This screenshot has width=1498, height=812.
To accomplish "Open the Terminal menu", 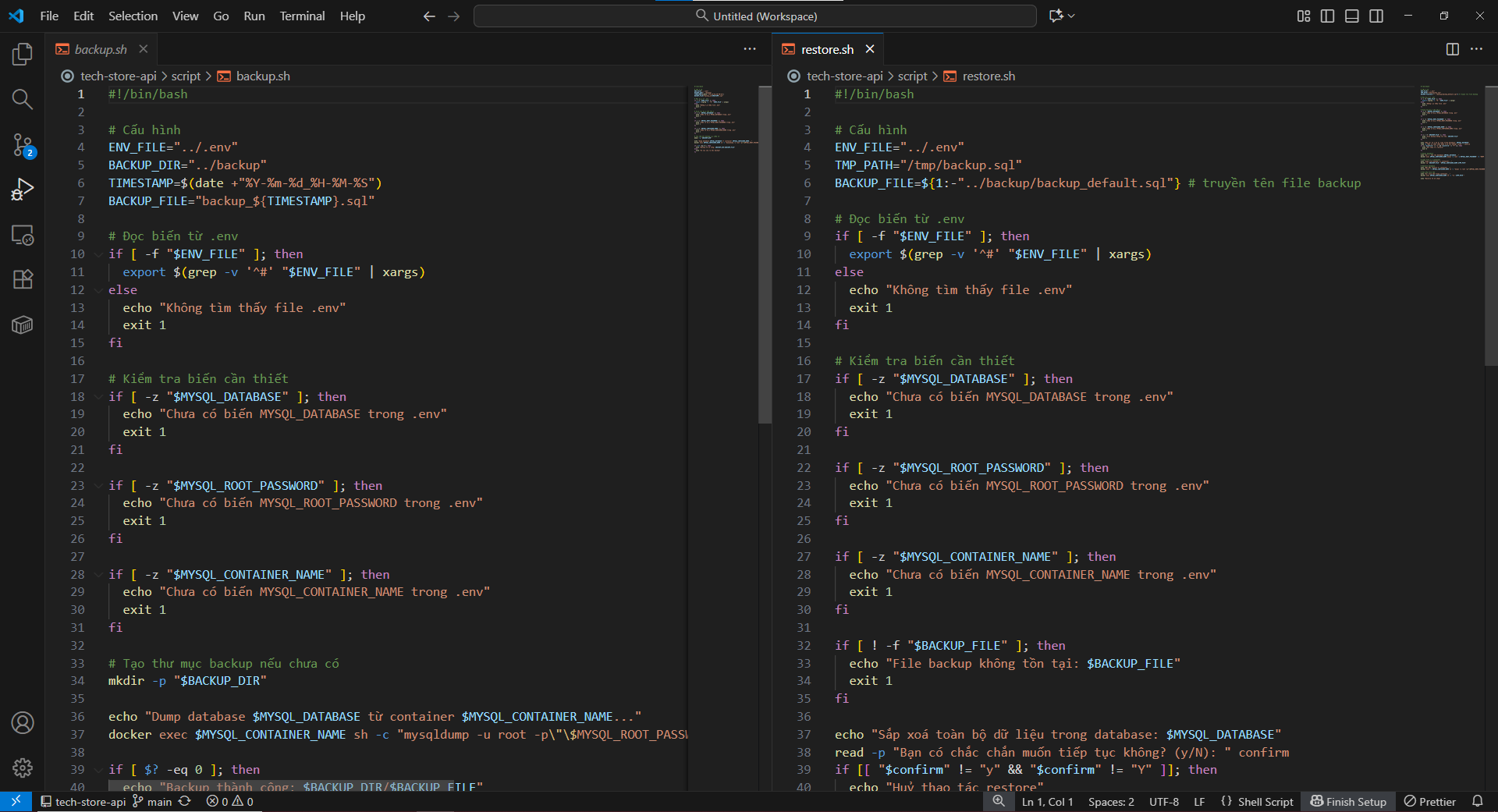I will [x=302, y=16].
